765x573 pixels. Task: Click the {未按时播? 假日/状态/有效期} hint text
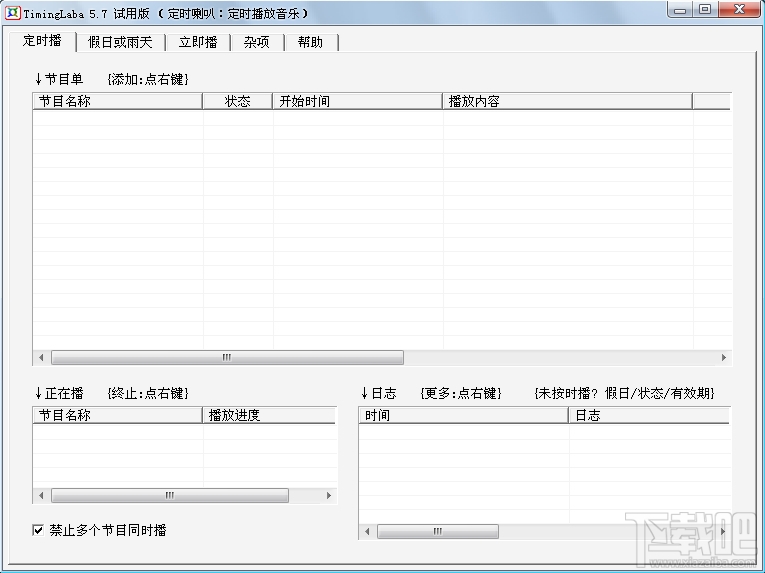point(624,393)
